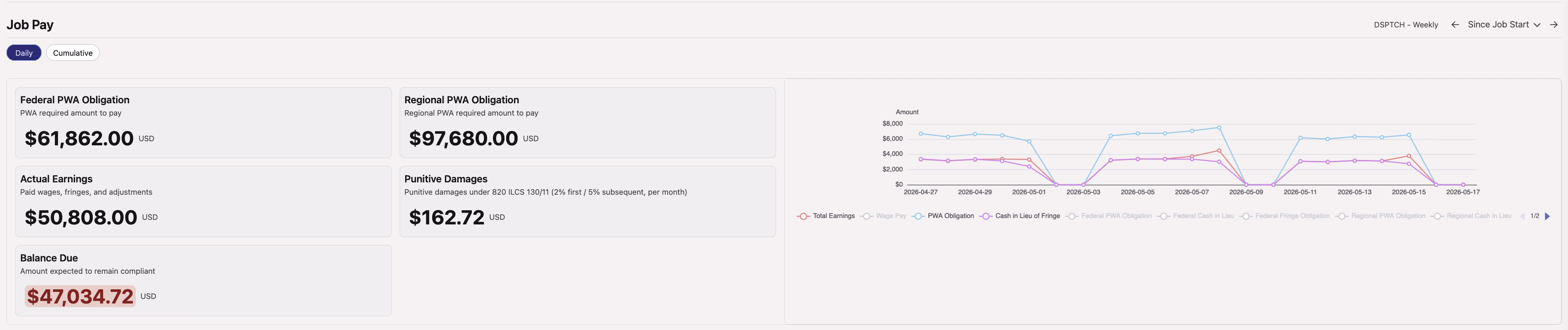Click the Punitive Damages $162.72 value

[447, 218]
